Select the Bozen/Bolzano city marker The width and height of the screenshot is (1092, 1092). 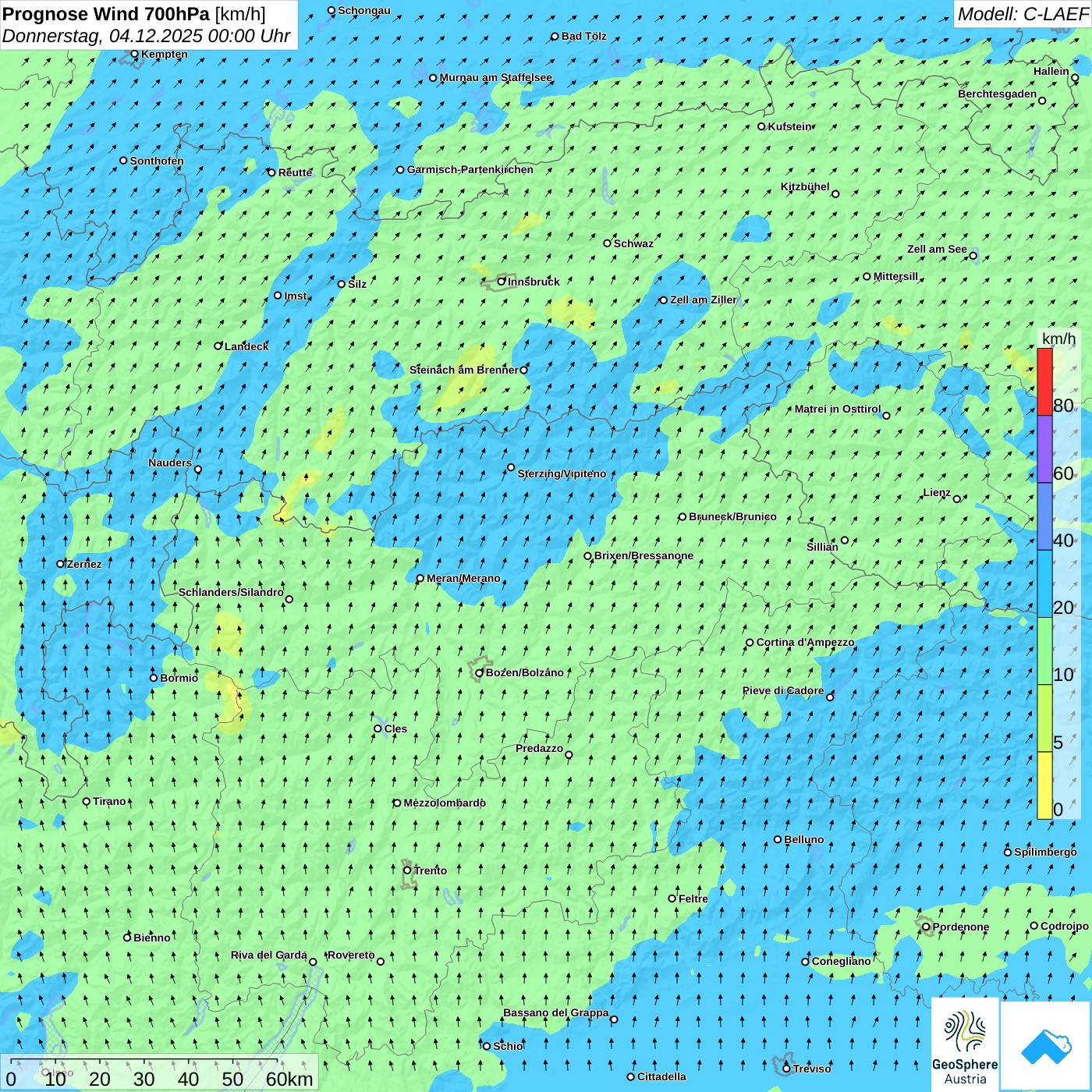tap(480, 672)
